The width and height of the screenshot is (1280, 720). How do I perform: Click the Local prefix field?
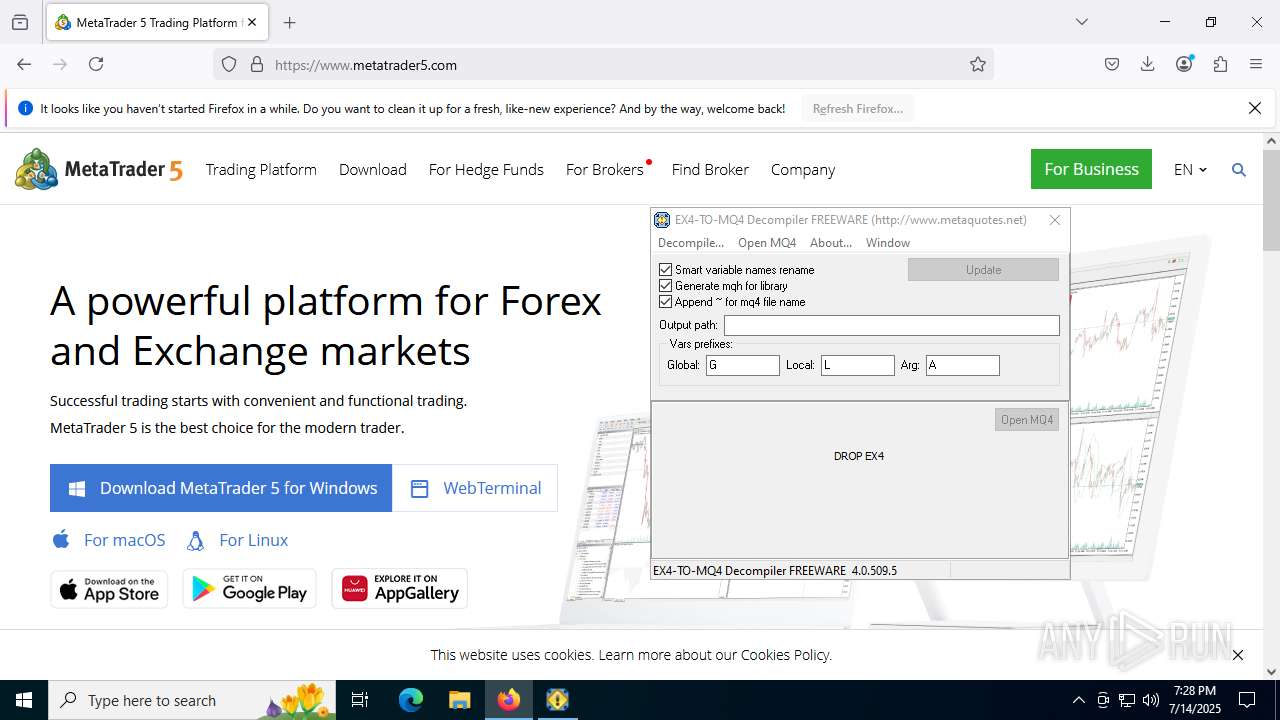pos(858,365)
